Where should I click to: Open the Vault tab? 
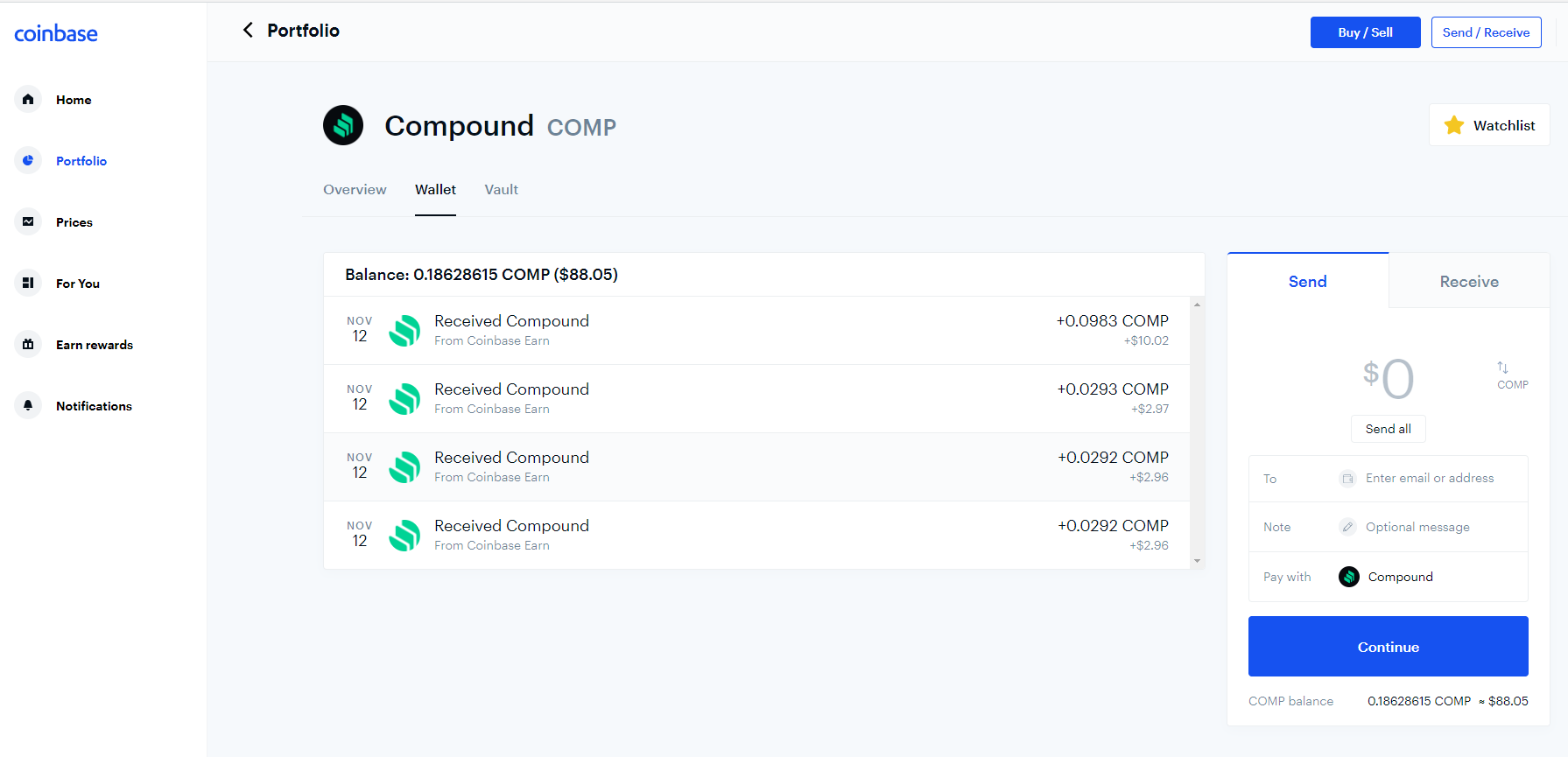click(502, 190)
